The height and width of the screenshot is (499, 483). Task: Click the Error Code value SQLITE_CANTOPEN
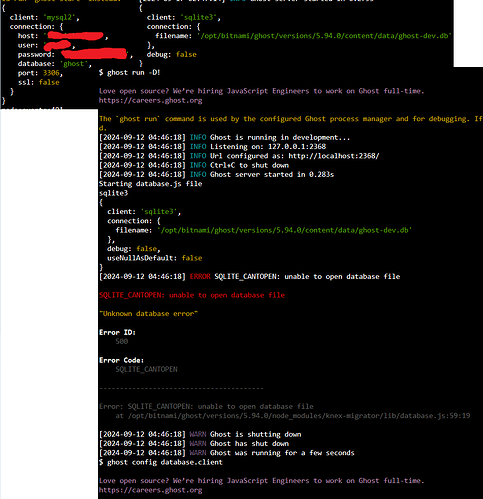pyautogui.click(x=146, y=369)
